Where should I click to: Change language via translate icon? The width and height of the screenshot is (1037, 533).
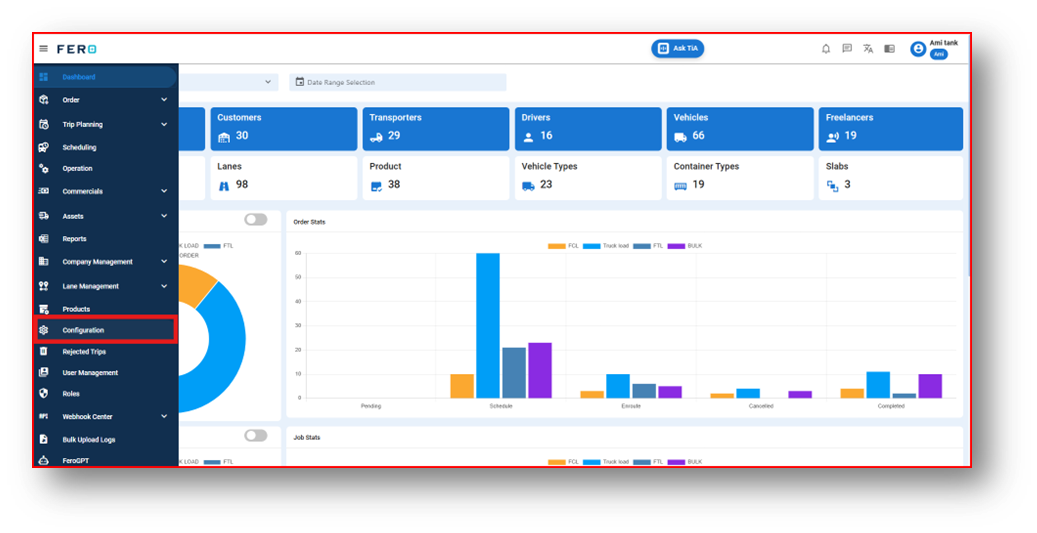point(868,49)
